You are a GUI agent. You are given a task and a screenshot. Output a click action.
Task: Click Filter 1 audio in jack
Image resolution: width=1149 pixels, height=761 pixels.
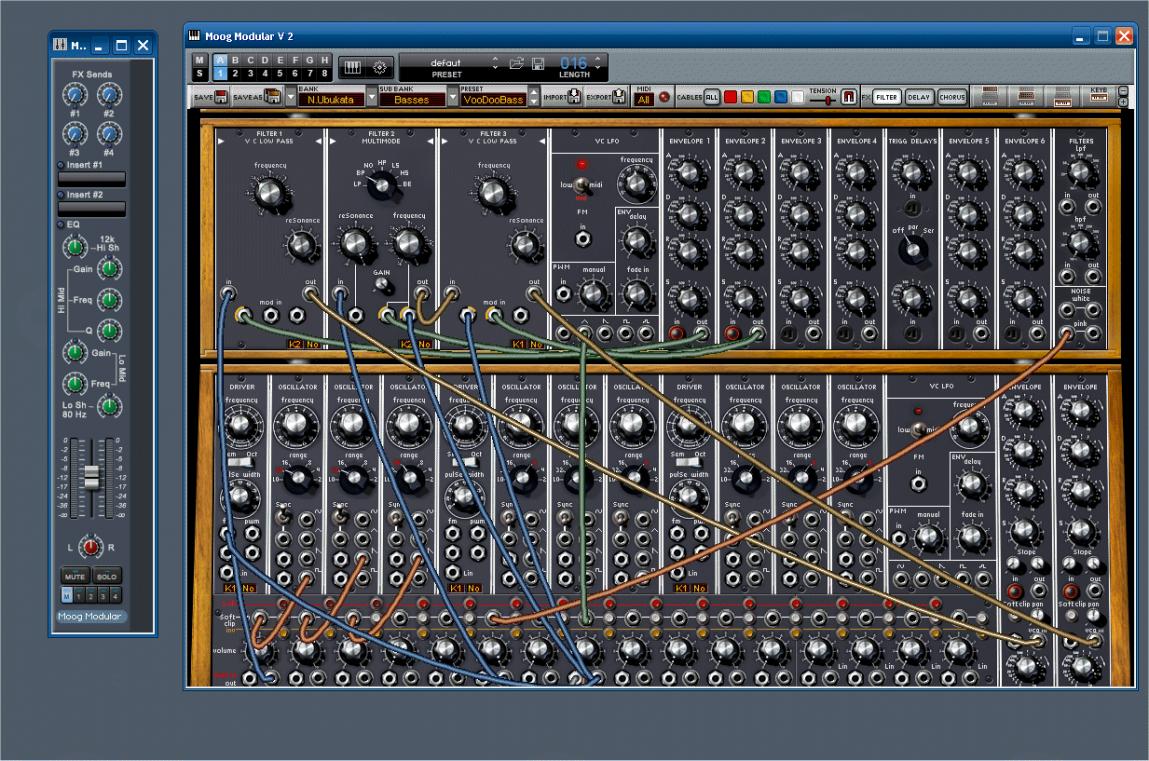click(x=228, y=294)
